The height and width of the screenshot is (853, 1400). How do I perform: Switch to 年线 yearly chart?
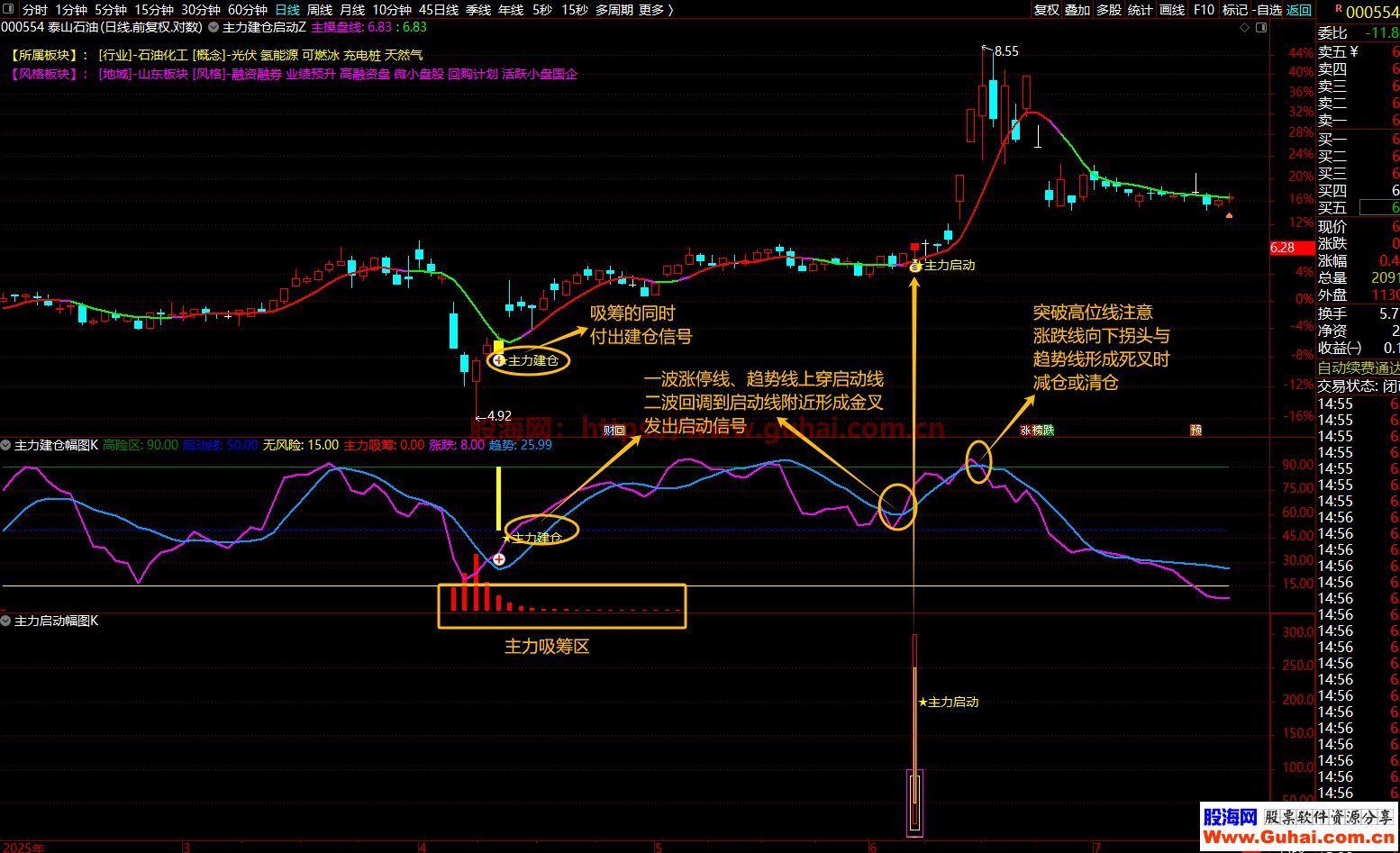[x=511, y=10]
